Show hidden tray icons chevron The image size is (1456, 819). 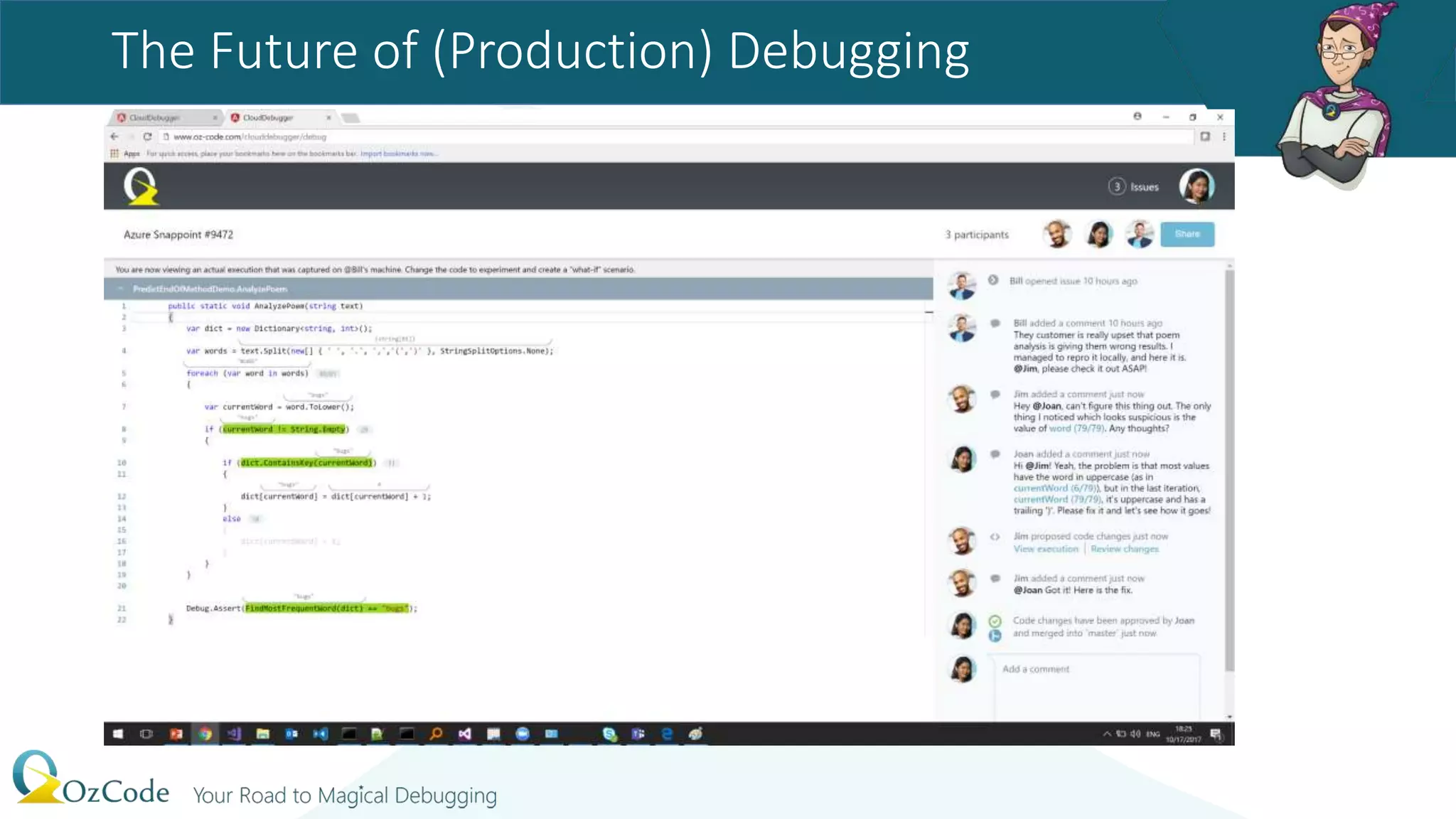(x=1107, y=734)
